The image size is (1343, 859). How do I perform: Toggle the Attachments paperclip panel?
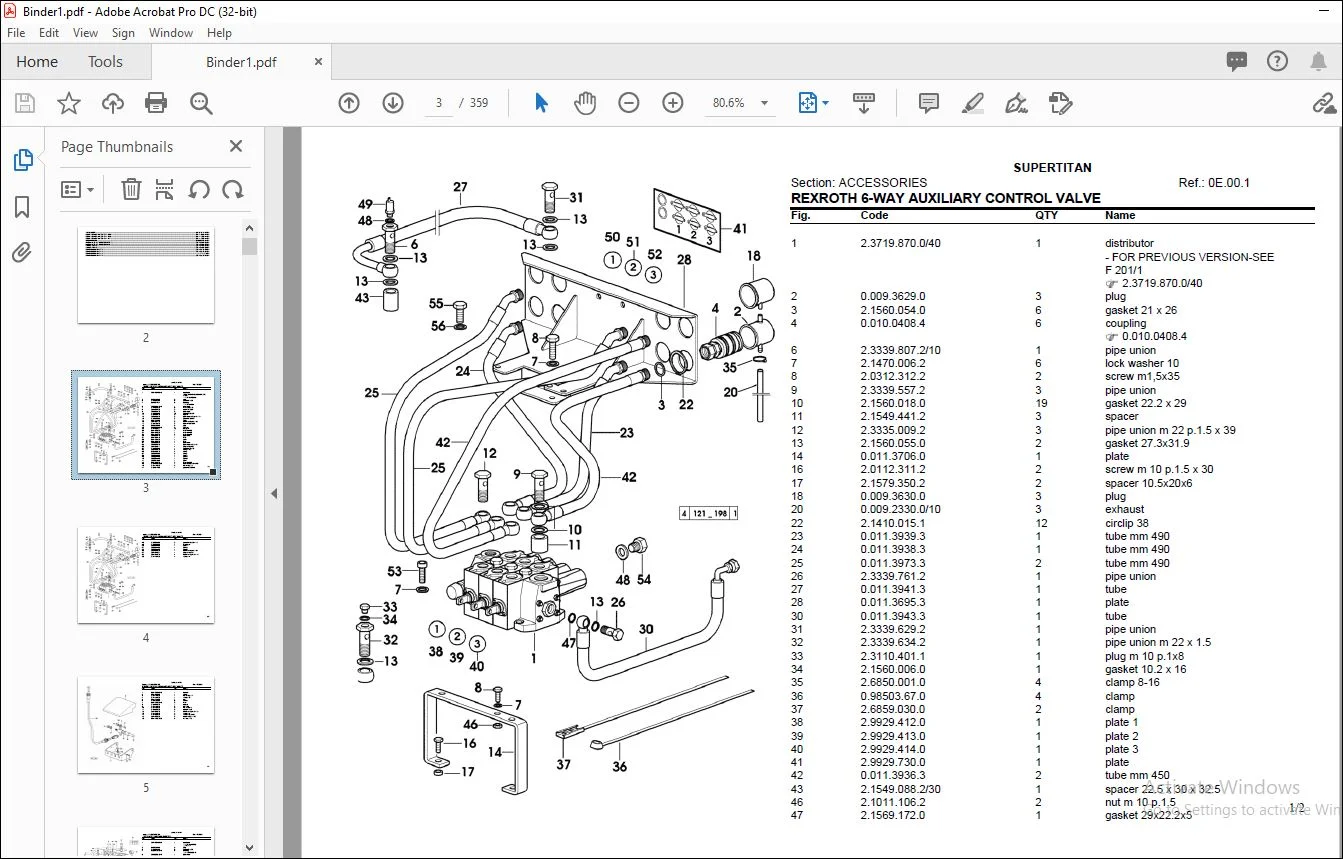[x=22, y=252]
